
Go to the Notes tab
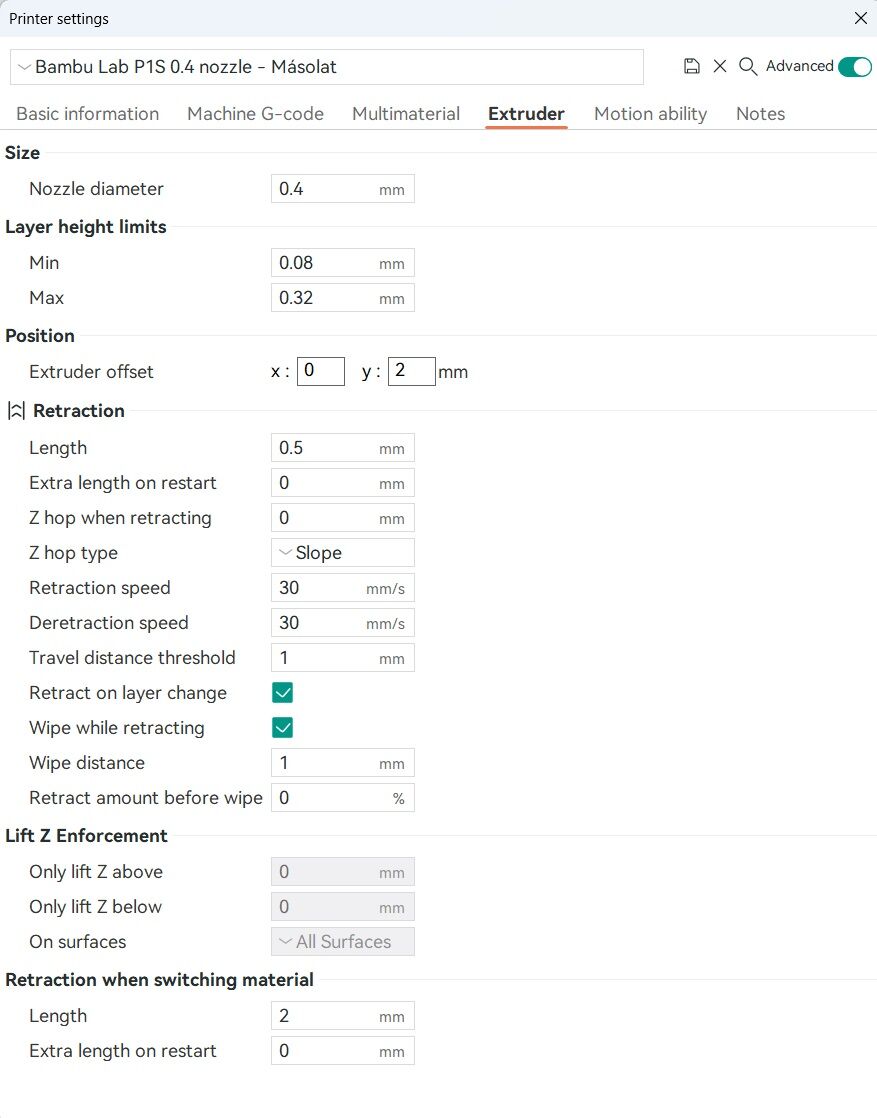[x=760, y=113]
